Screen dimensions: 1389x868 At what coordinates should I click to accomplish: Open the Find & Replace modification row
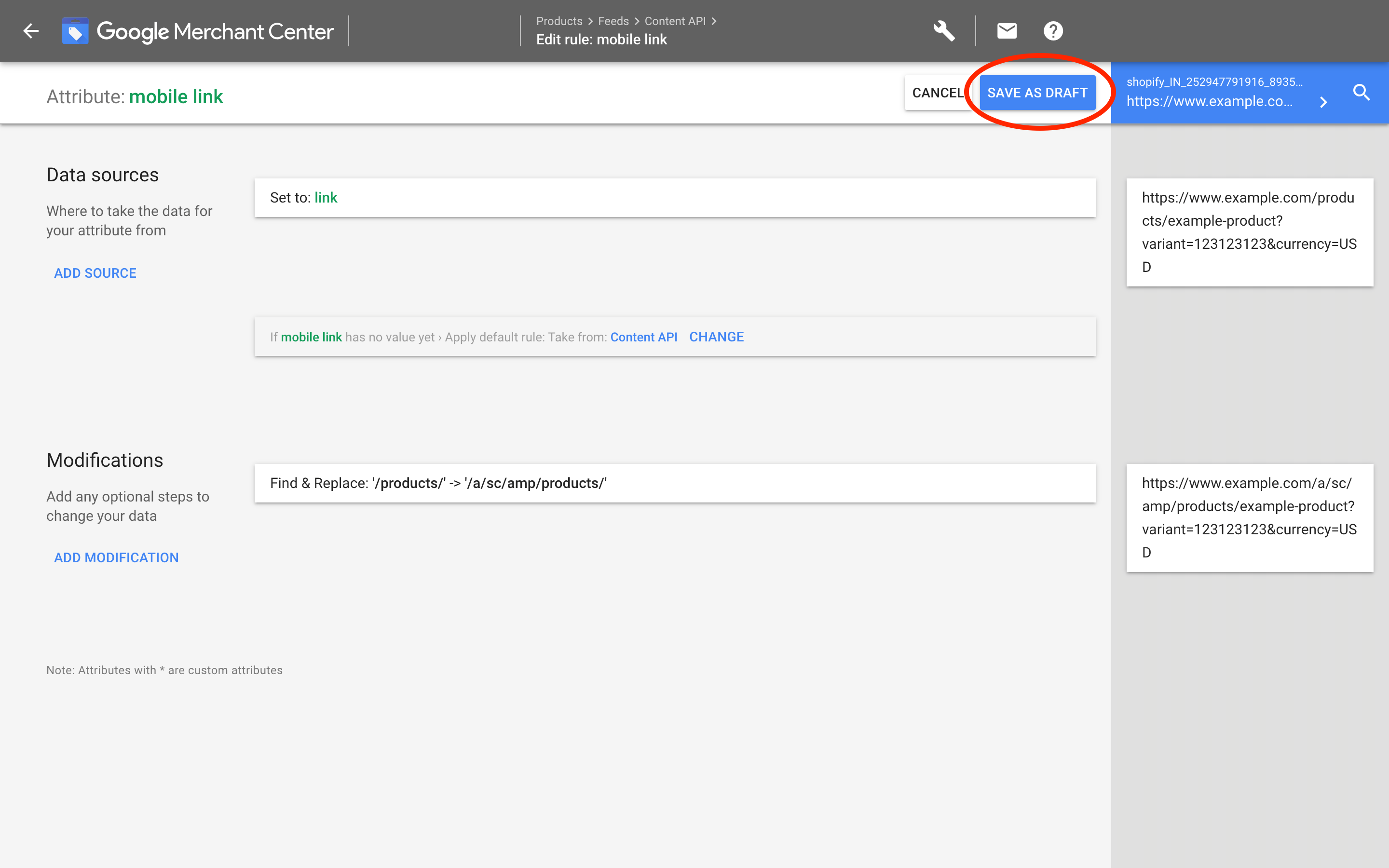(x=674, y=483)
